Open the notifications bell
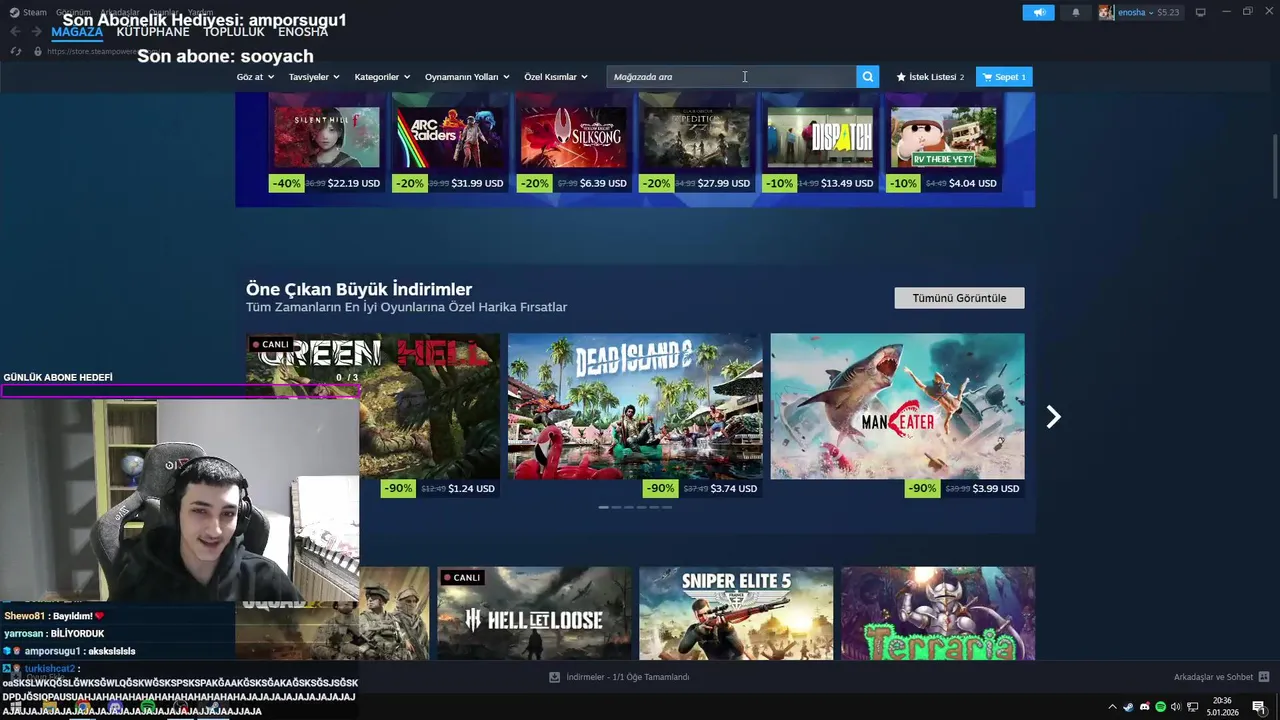This screenshot has width=1280, height=720. coord(1076,12)
